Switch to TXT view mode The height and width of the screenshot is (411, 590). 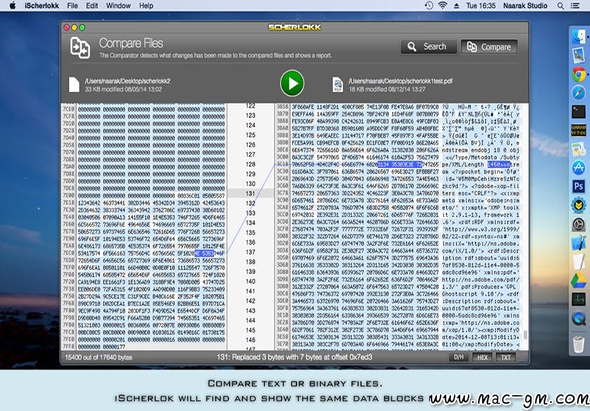(506, 357)
